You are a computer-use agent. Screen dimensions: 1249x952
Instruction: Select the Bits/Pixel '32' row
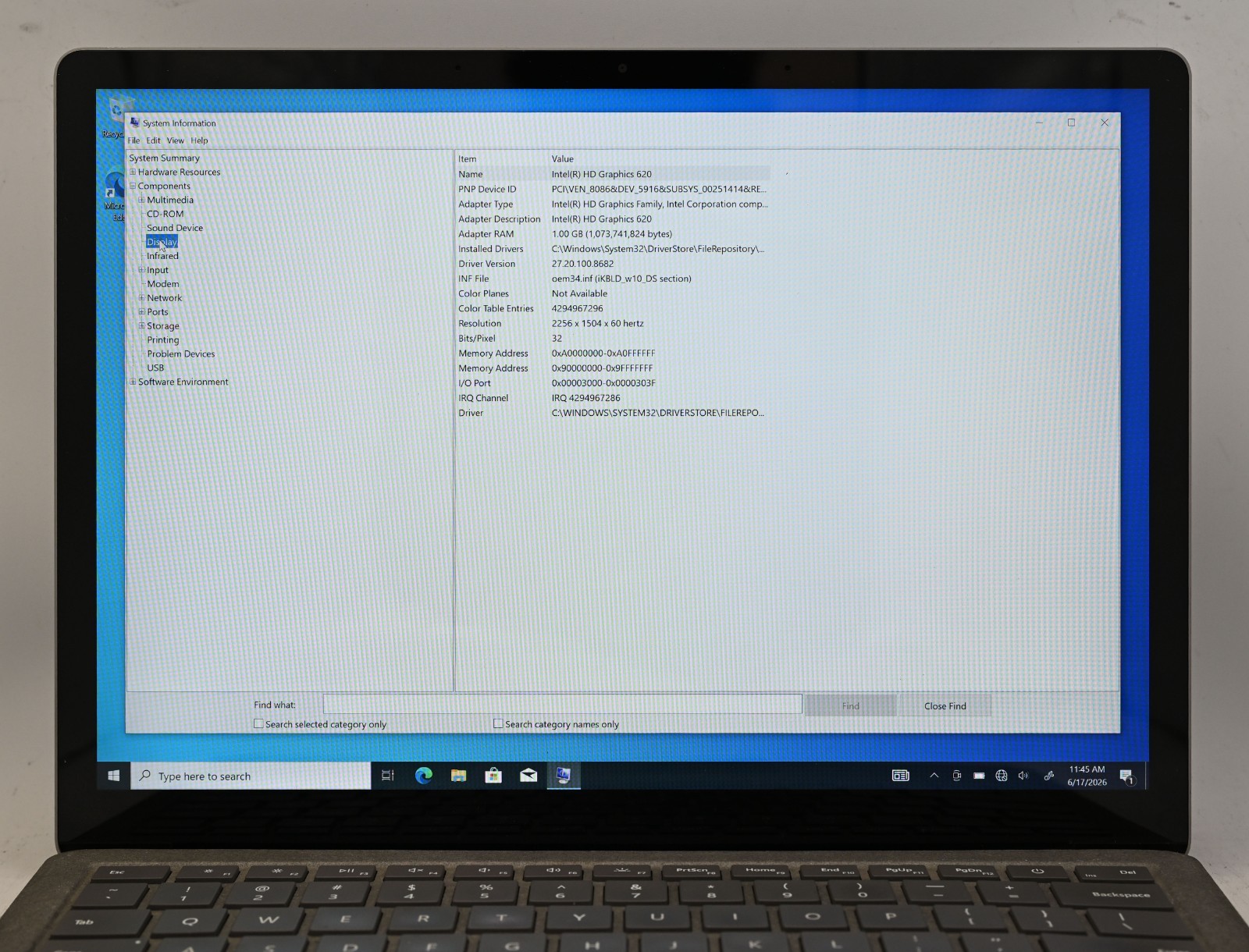(x=614, y=339)
